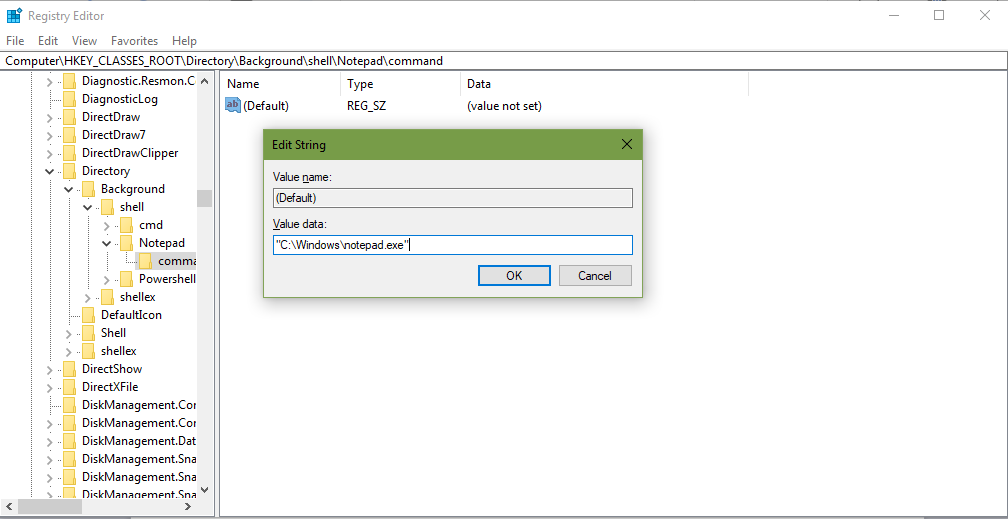The height and width of the screenshot is (519, 1008).
Task: Click the Powershell folder icon
Action: coord(127,279)
